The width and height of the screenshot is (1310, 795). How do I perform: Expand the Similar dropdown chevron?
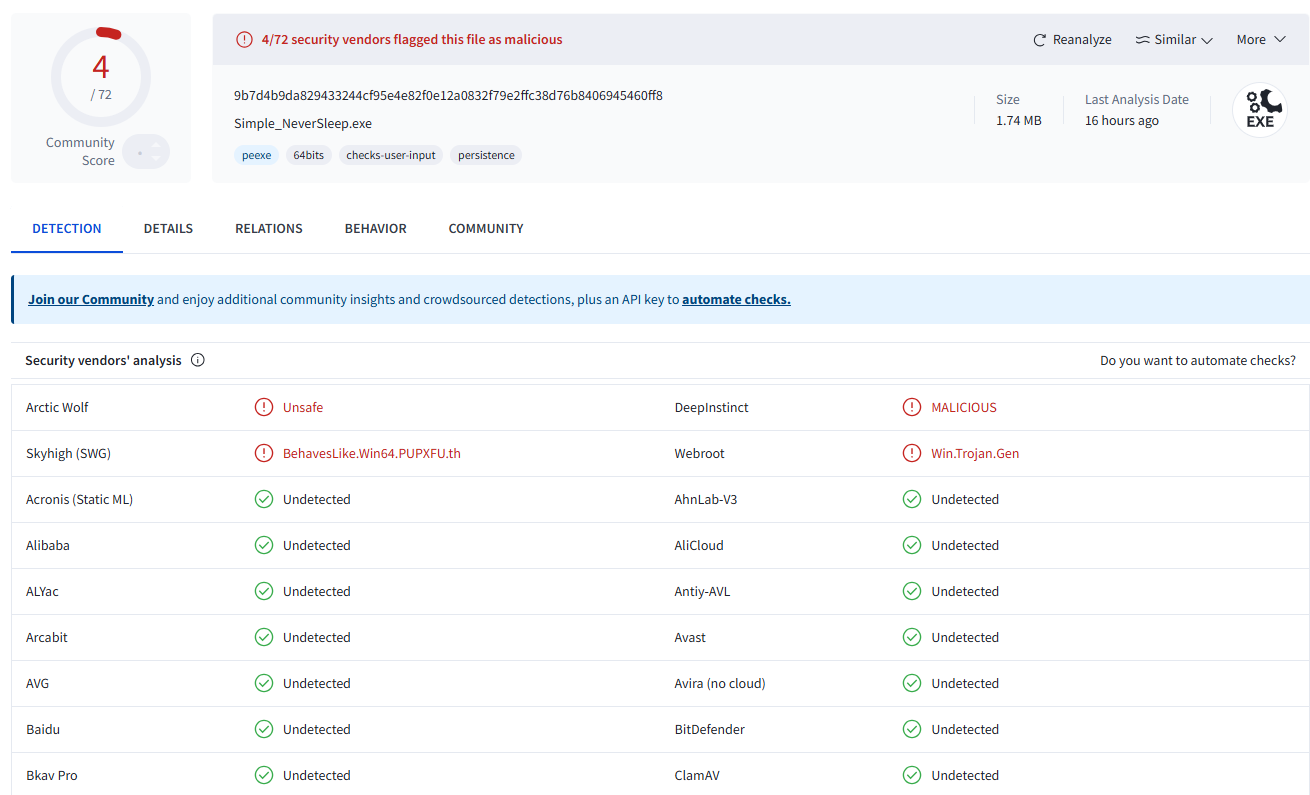pos(1207,40)
